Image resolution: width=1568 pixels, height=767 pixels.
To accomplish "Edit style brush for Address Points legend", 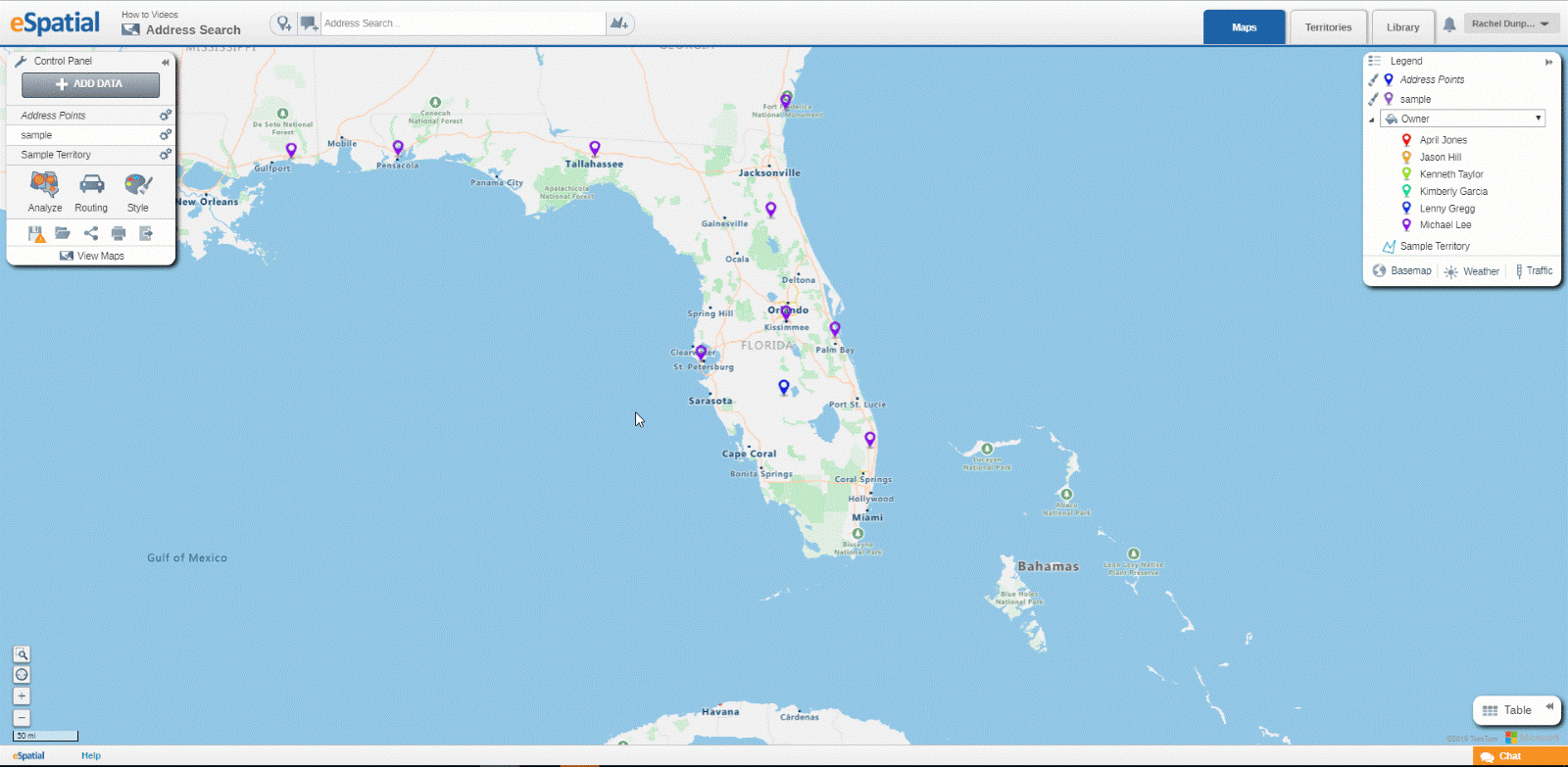I will (x=1374, y=80).
